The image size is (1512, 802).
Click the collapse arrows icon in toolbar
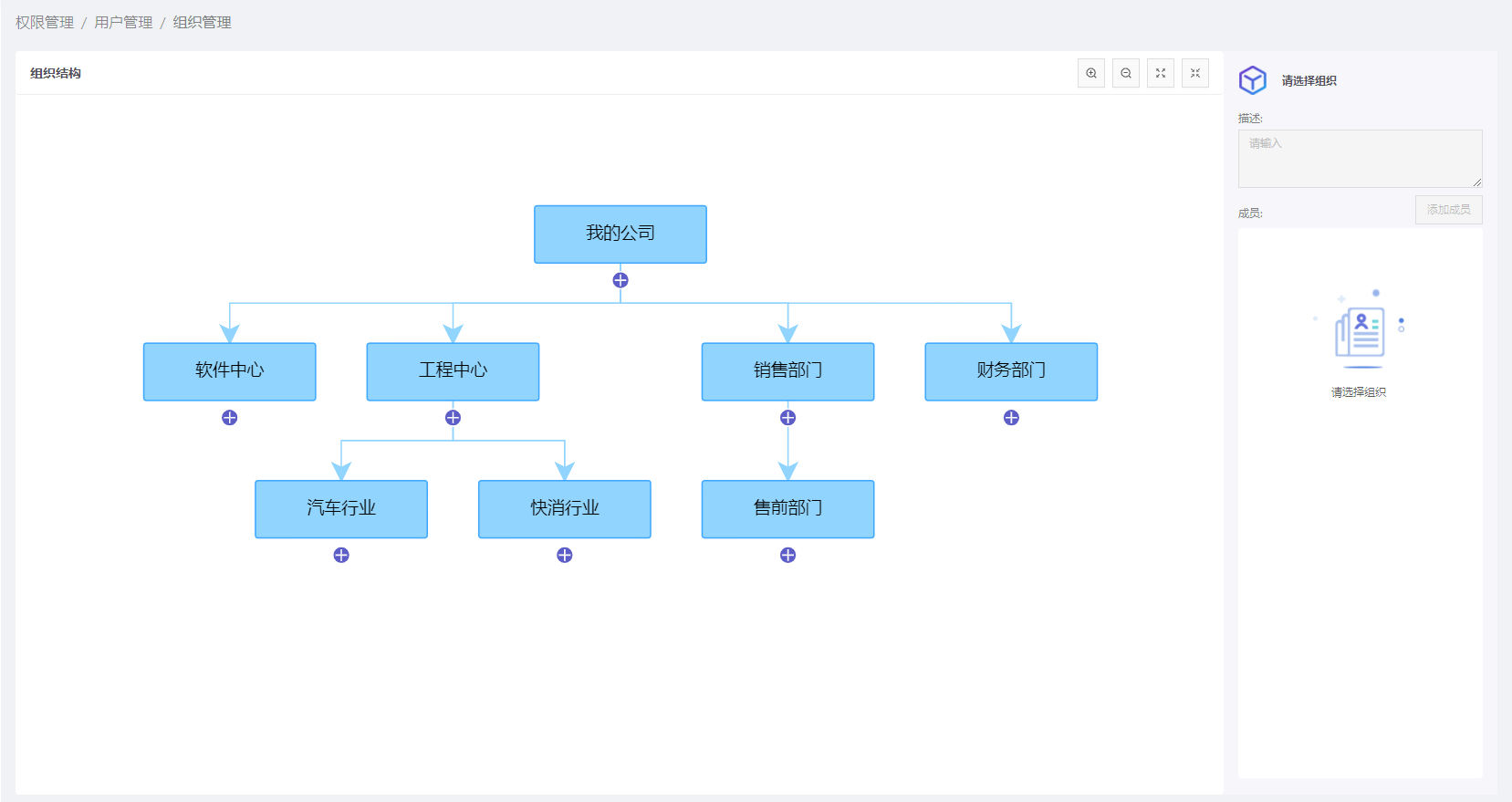tap(1195, 73)
